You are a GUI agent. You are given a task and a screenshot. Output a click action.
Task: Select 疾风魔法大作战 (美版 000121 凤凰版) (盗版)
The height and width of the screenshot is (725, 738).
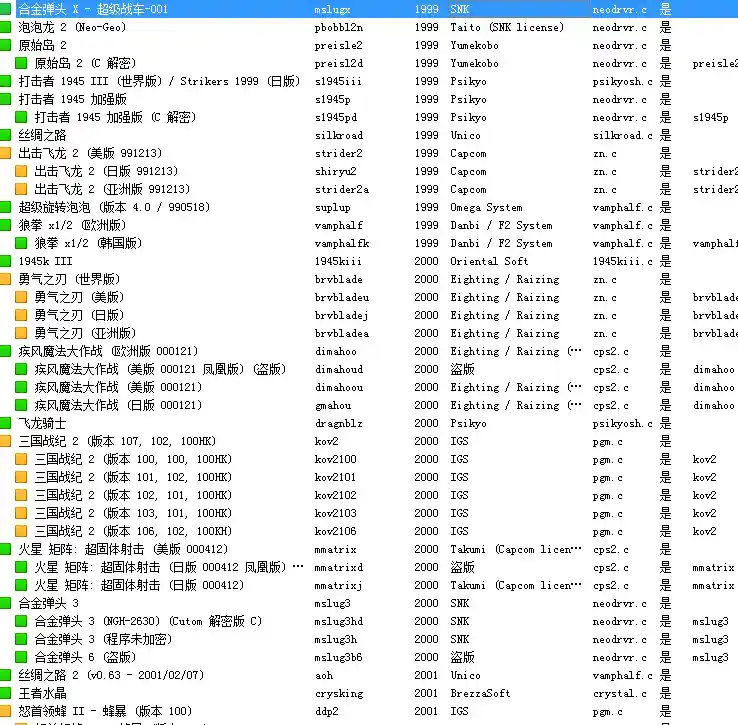160,369
